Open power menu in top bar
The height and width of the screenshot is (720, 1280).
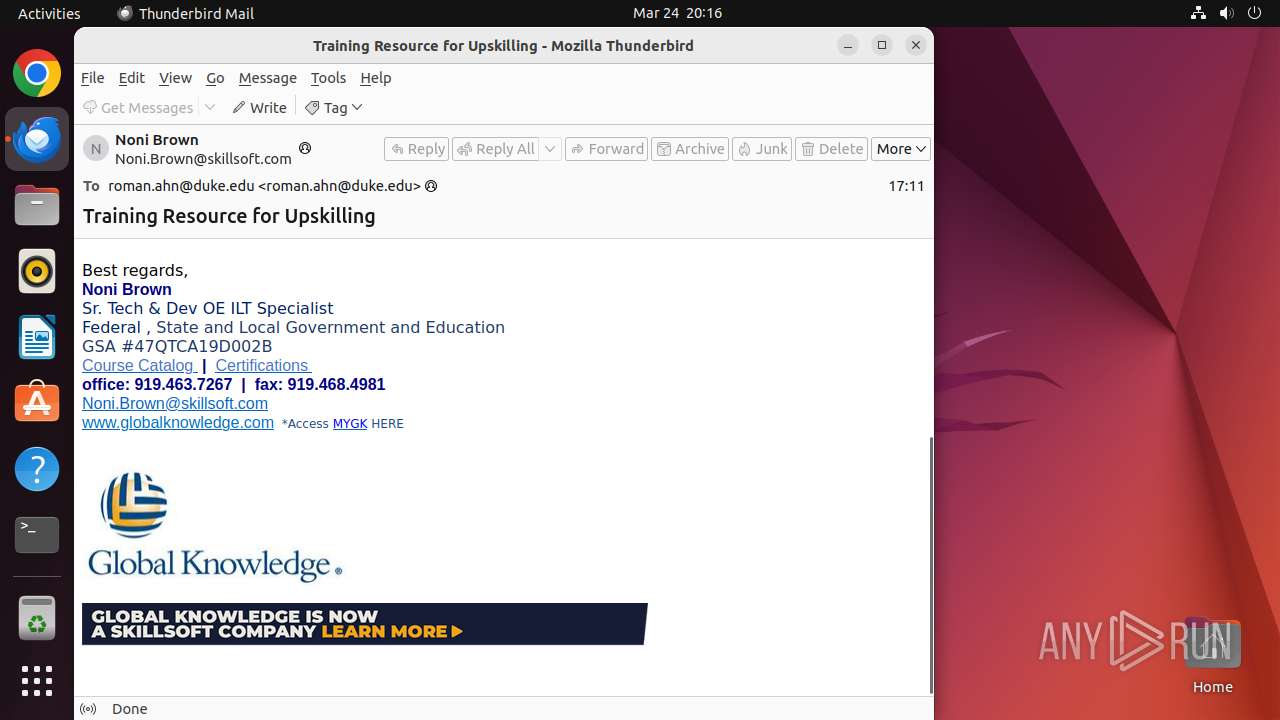(1254, 13)
